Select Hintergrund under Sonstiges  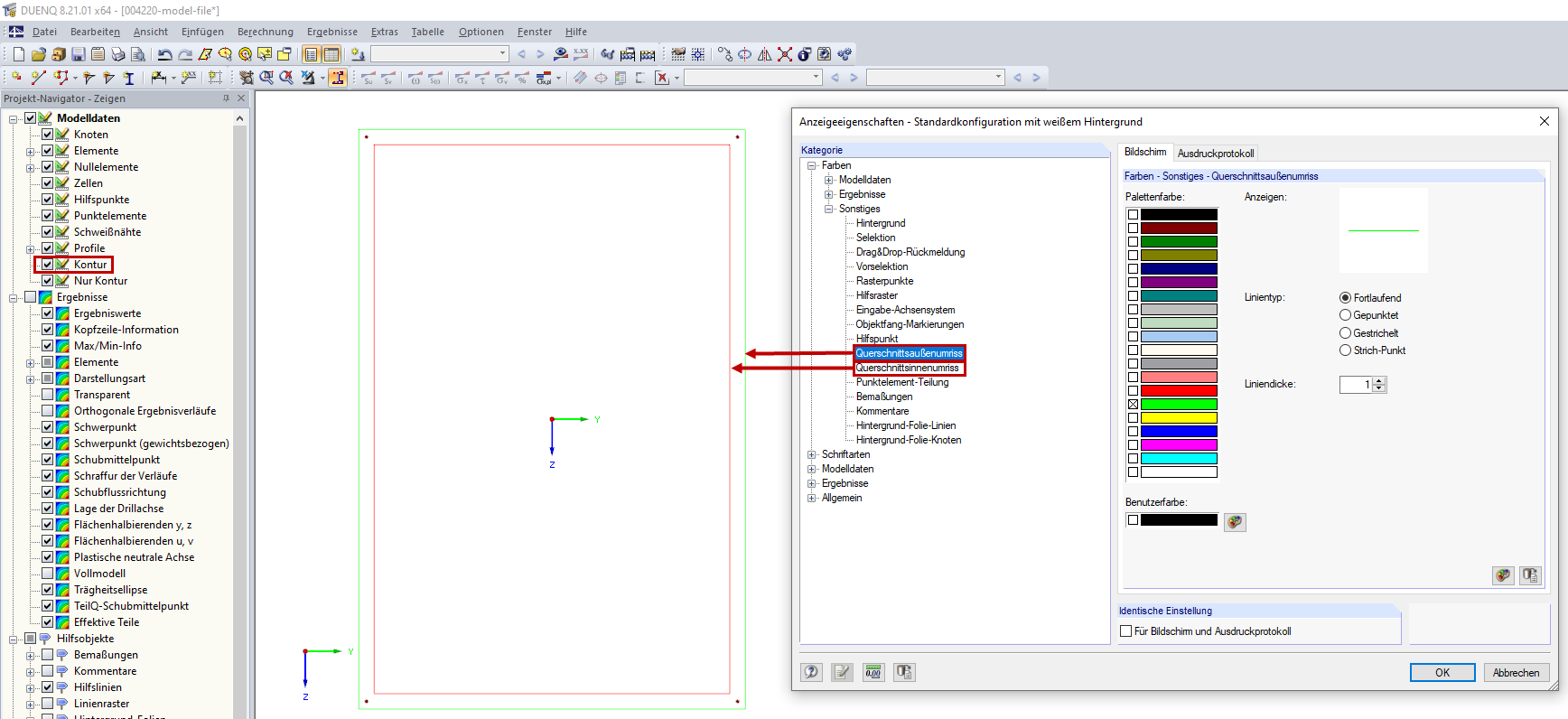click(881, 223)
